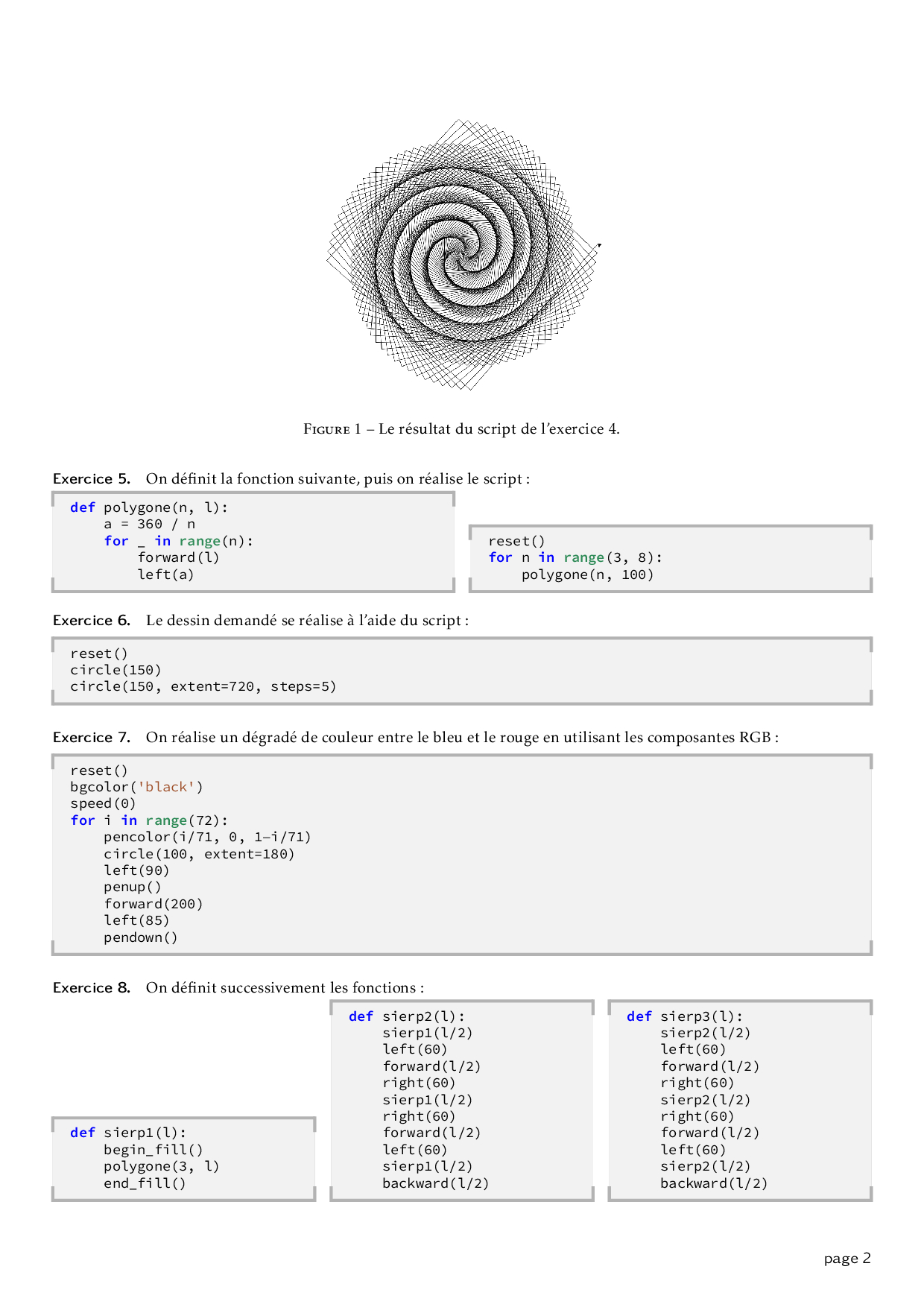Viewport: 924px width, 1307px height.
Task: Click the 'def sierp1(l):' line
Action: 128,1133
